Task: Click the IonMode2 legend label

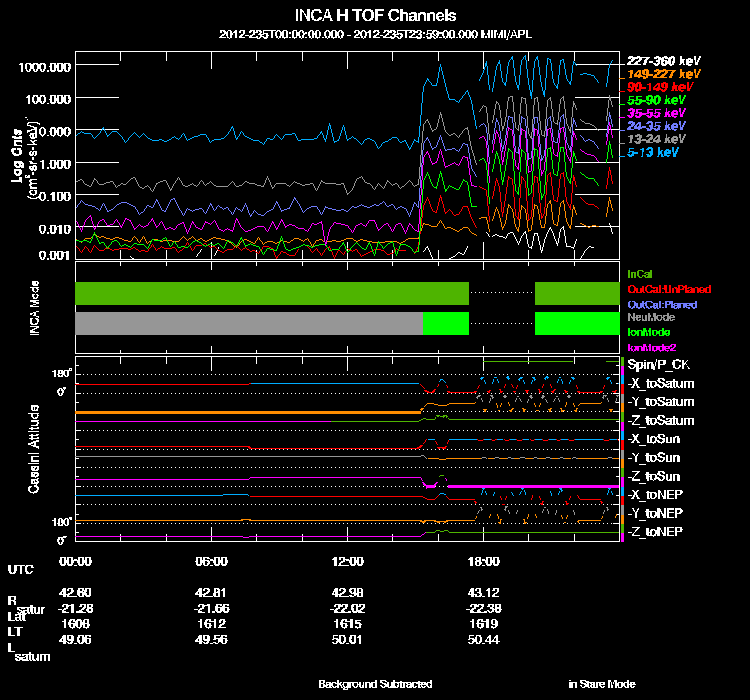Action: [651, 347]
